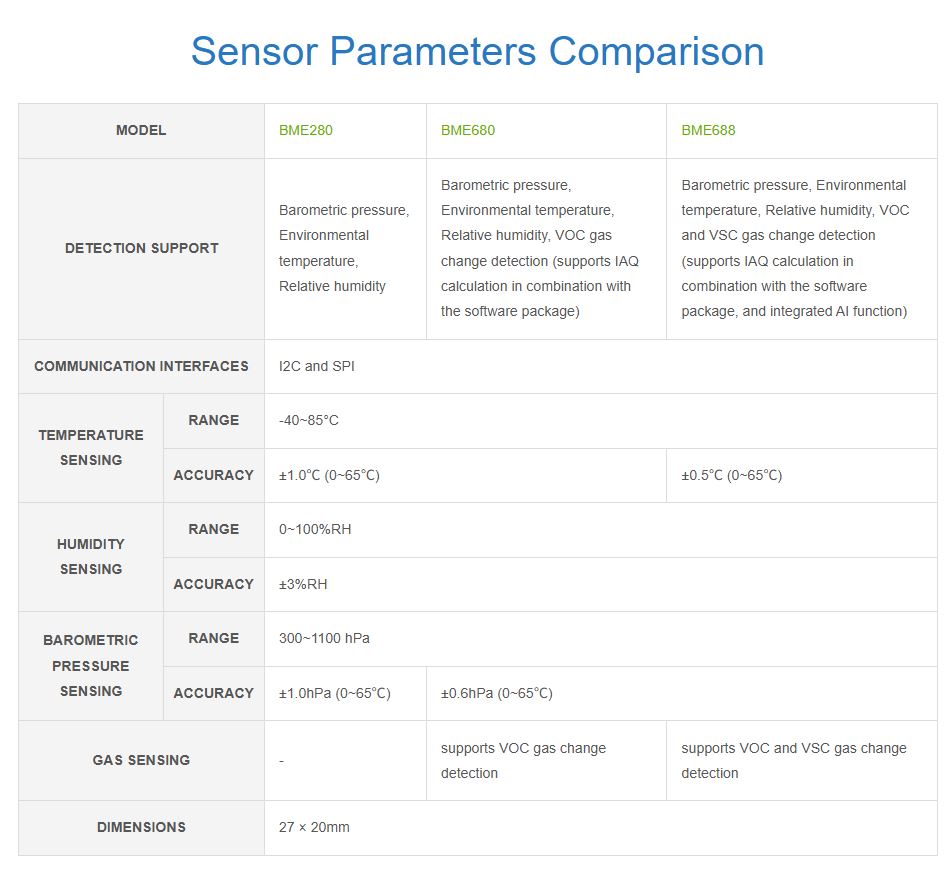Viewport: 951px width, 878px height.
Task: Click the 300~1100 hPa range cell
Action: pyautogui.click(x=324, y=638)
